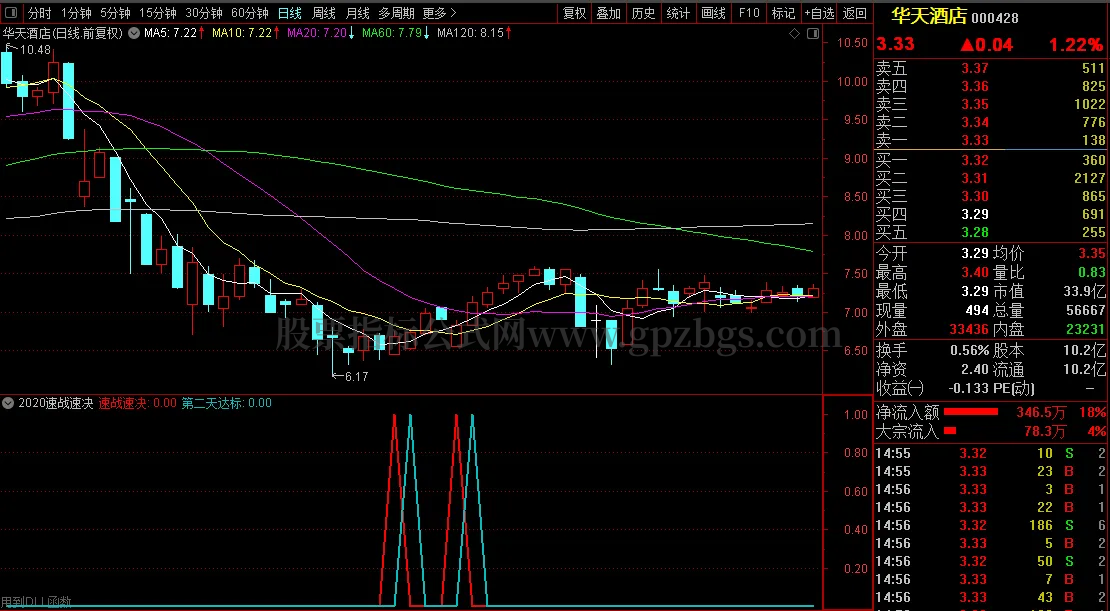
Task: Click the 净流入额 red bar
Action: 971,411
